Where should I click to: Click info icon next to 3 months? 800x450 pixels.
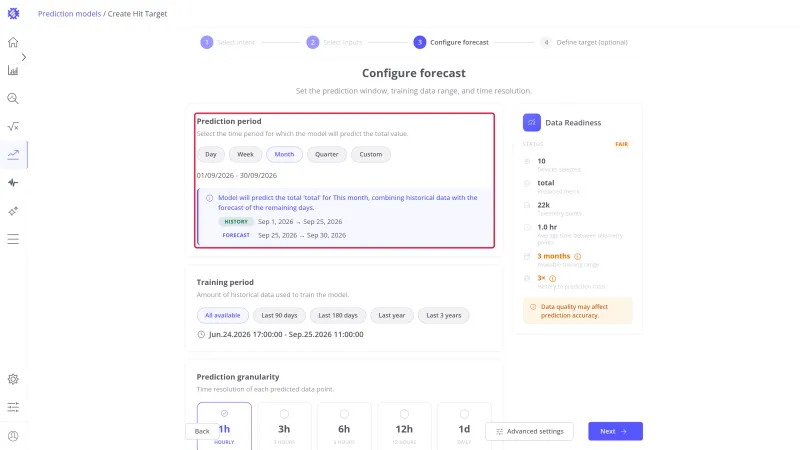(x=578, y=257)
